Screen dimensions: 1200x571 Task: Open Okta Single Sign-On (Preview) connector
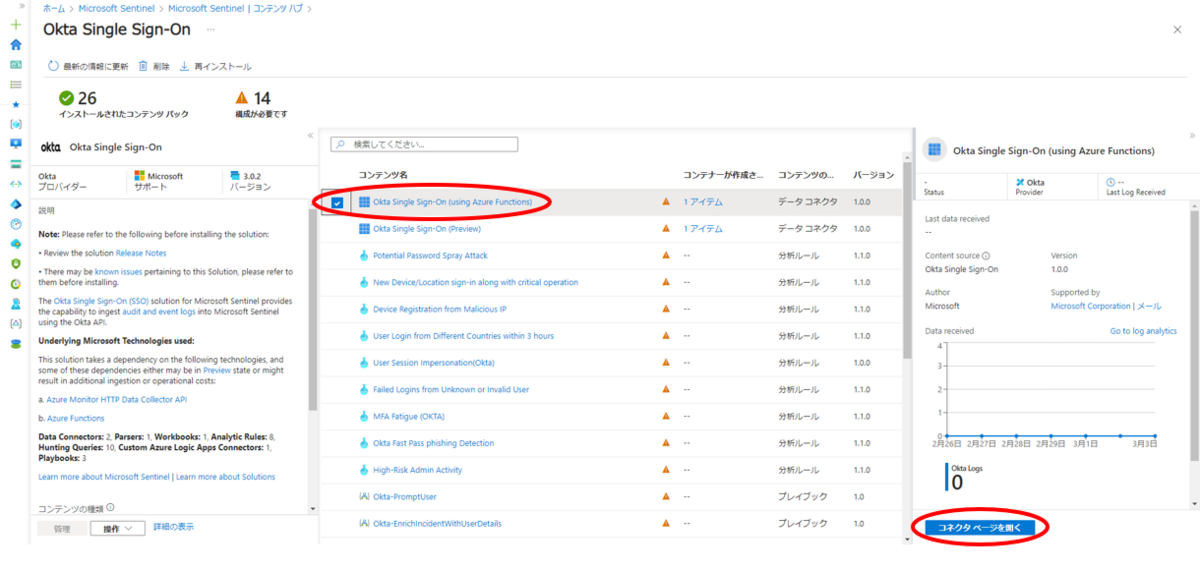point(427,229)
